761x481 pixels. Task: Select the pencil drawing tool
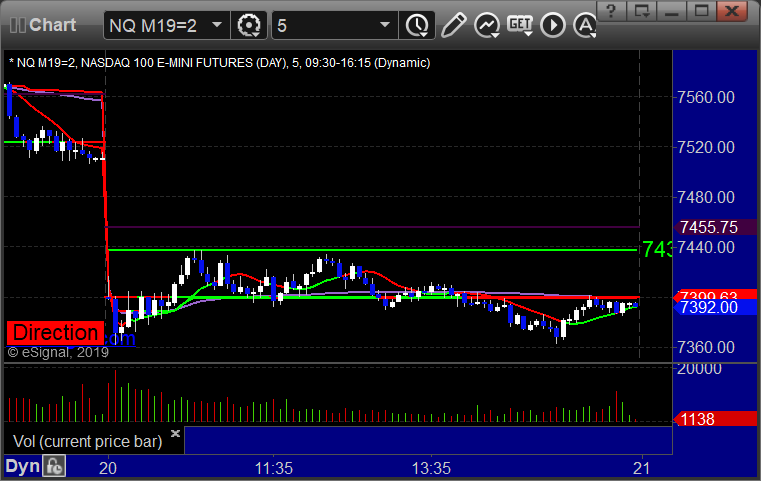[453, 24]
